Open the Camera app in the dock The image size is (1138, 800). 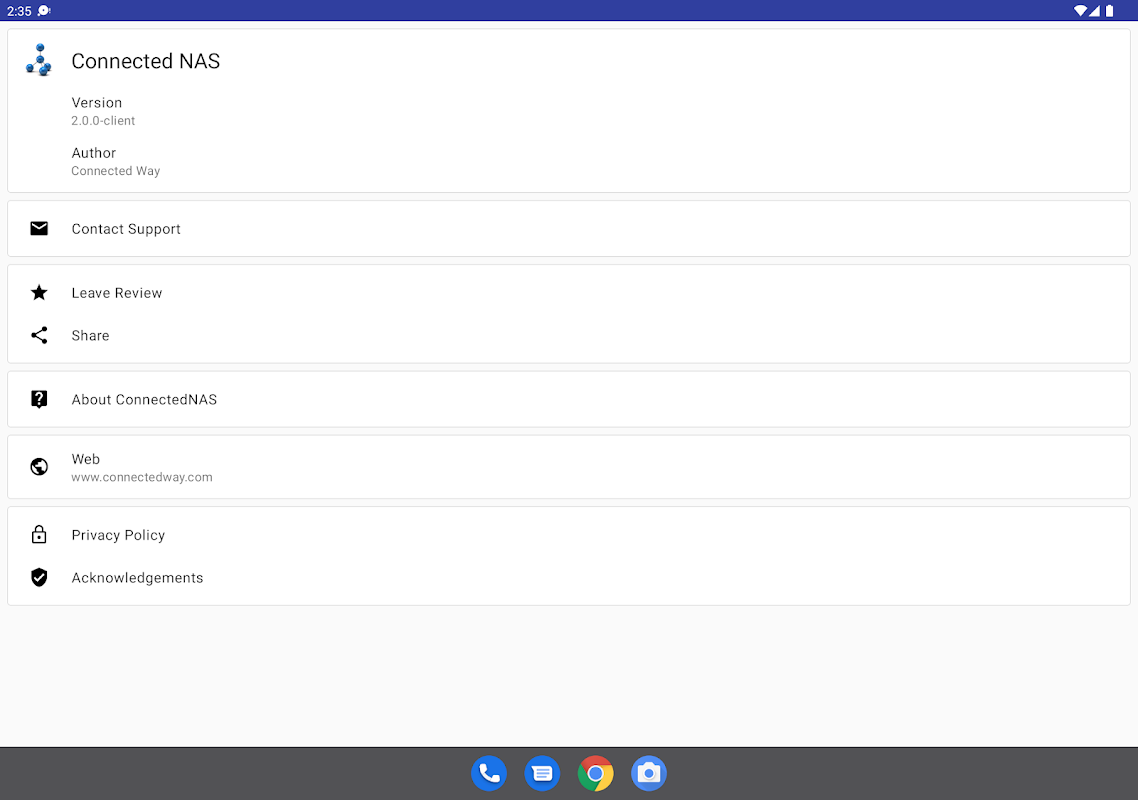pyautogui.click(x=649, y=774)
